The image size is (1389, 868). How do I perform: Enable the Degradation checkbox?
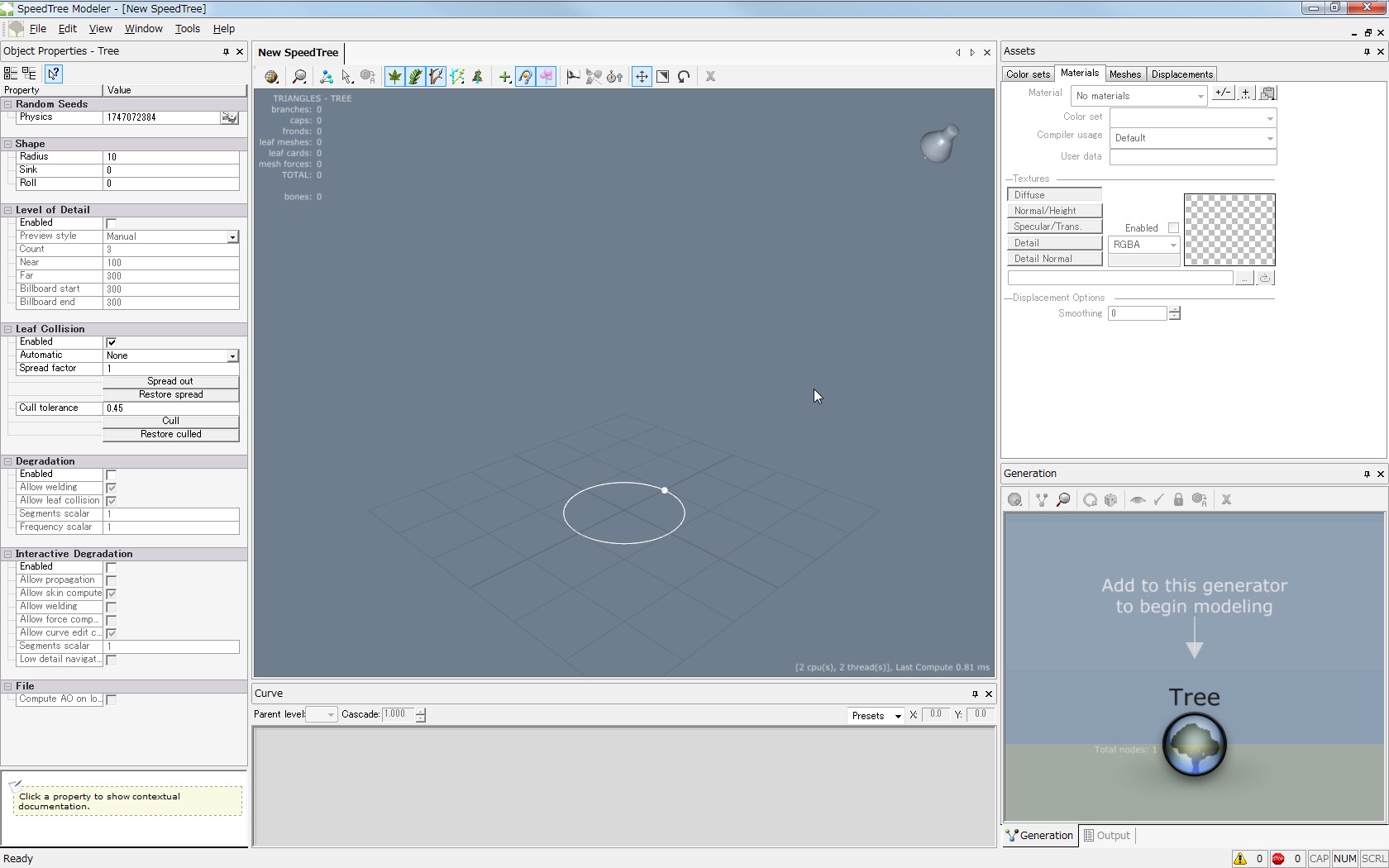tap(112, 475)
